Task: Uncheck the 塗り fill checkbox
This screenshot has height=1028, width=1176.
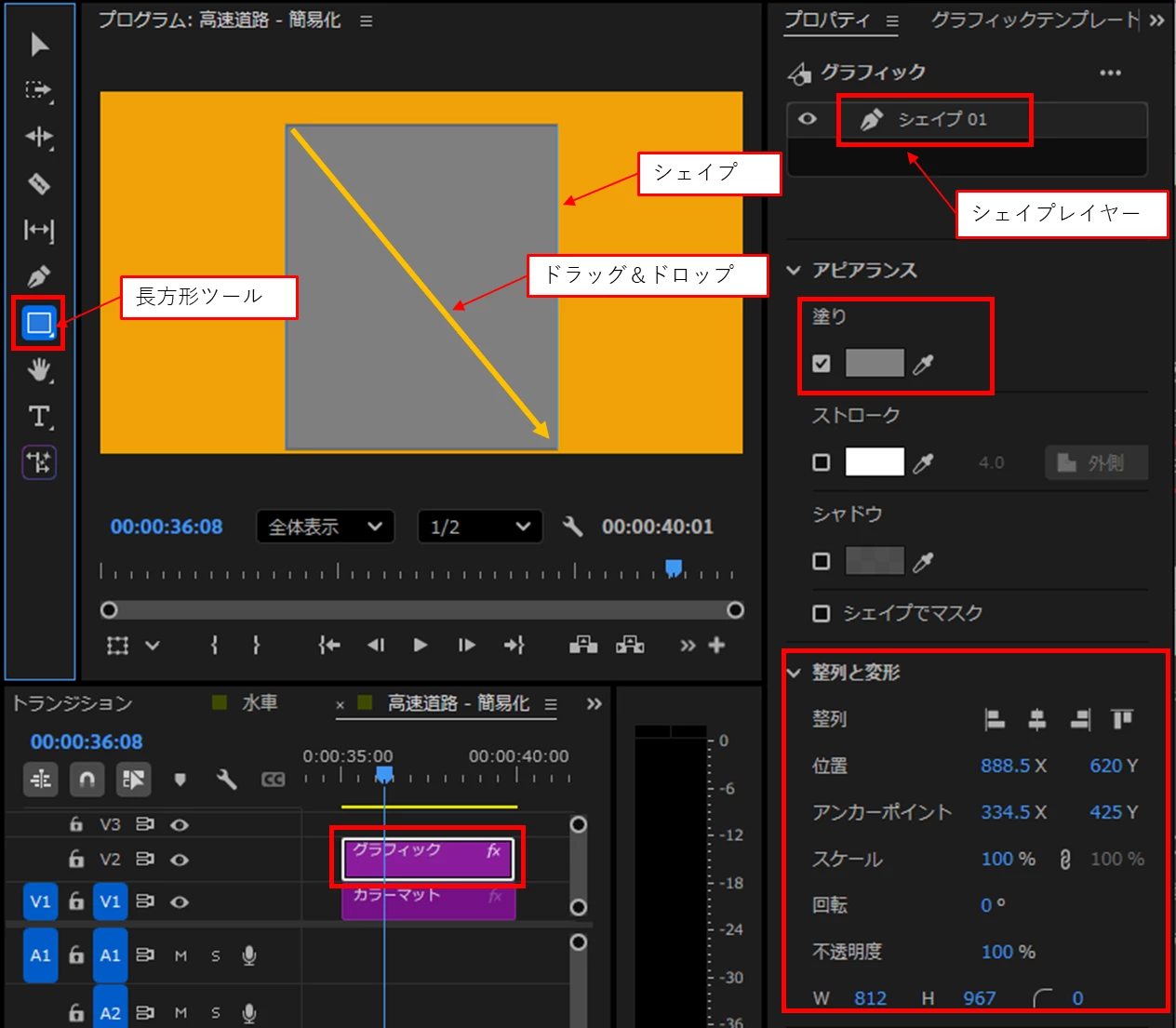Action: point(821,363)
